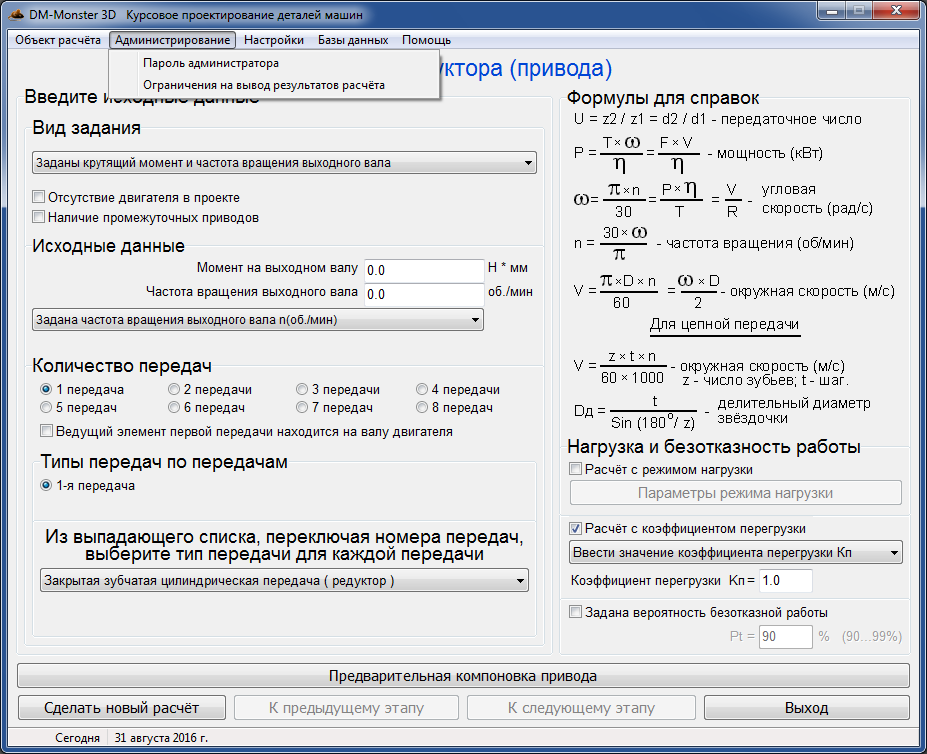Choose Пароль администратора menu entry
The image size is (927, 754).
pyautogui.click(x=274, y=63)
